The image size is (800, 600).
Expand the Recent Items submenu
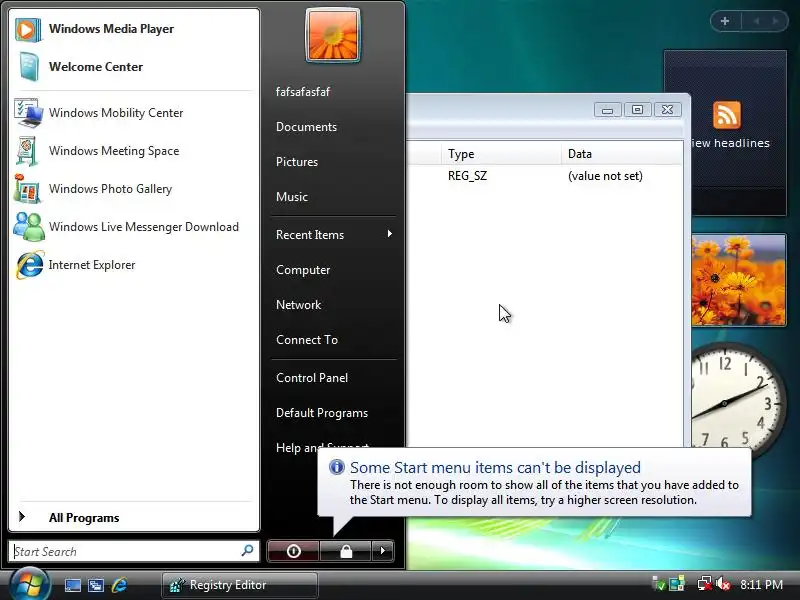tap(334, 235)
